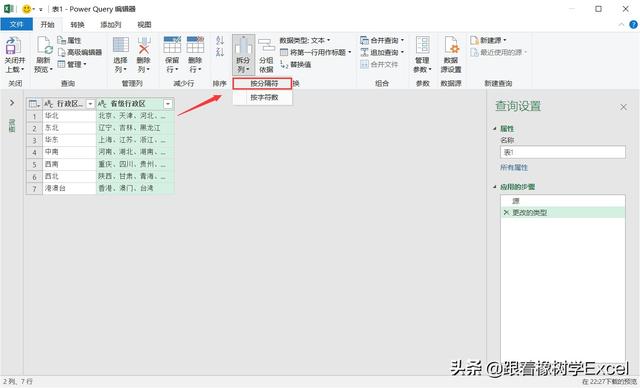Sort descending with the Z-A icon
640x388 pixels.
[x=220, y=52]
